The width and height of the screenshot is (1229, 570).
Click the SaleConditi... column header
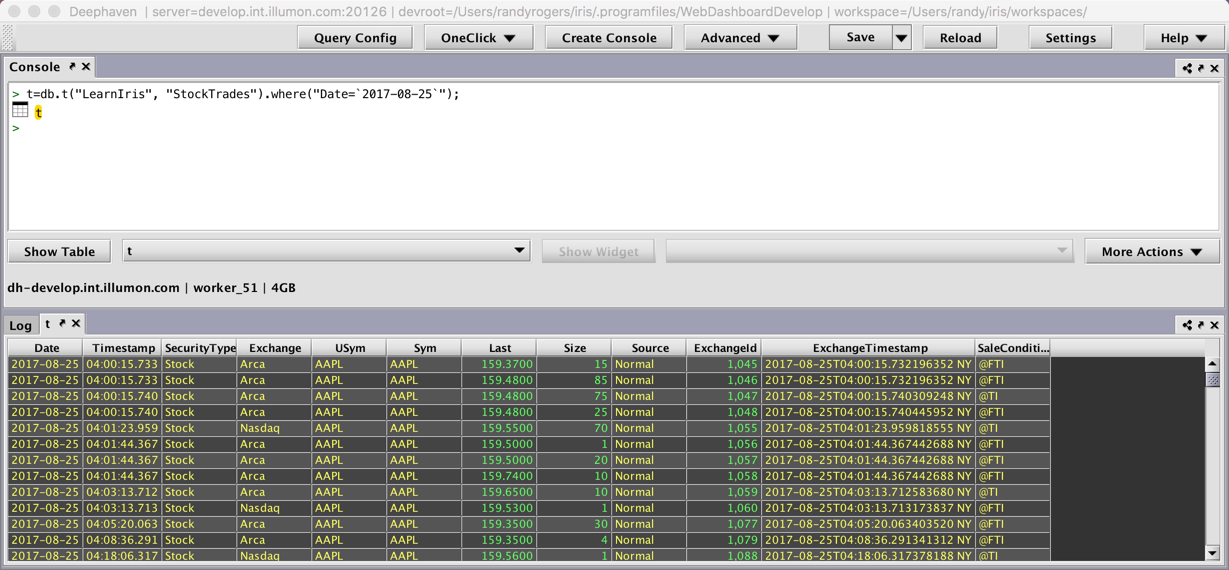click(1013, 348)
